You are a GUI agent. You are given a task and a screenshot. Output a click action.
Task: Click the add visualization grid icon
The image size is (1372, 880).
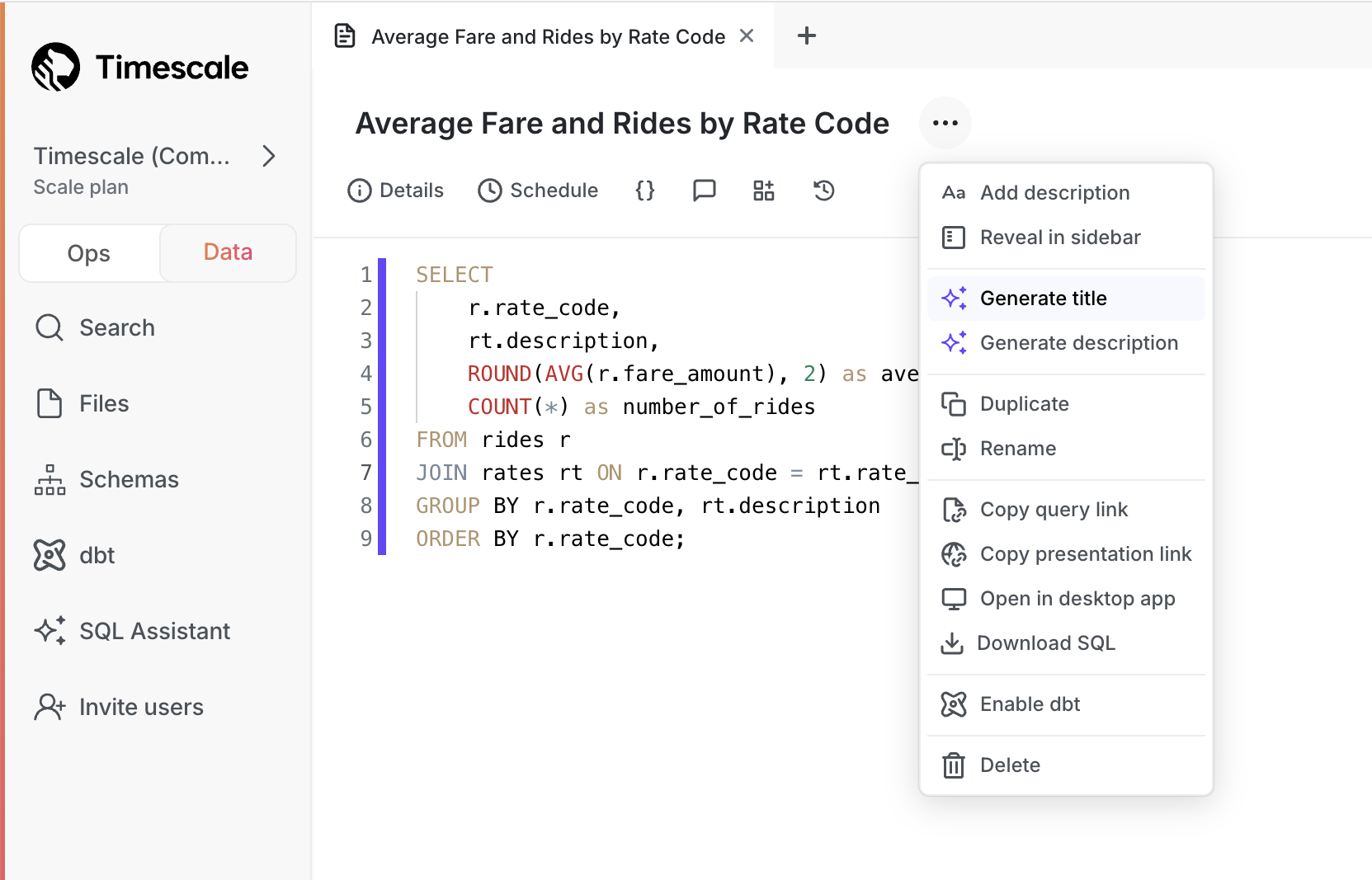[x=764, y=191]
